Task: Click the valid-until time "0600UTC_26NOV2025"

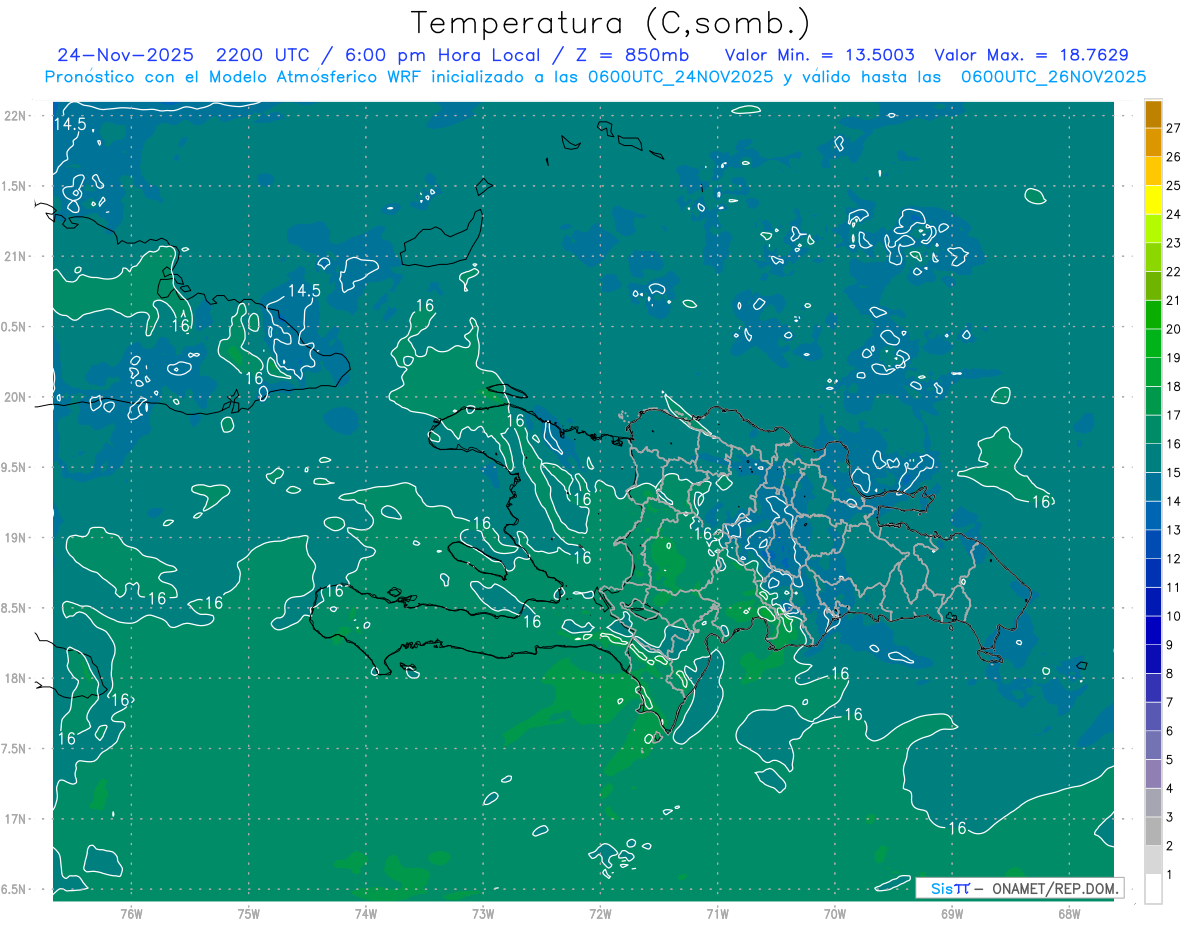Action: 1053,77
